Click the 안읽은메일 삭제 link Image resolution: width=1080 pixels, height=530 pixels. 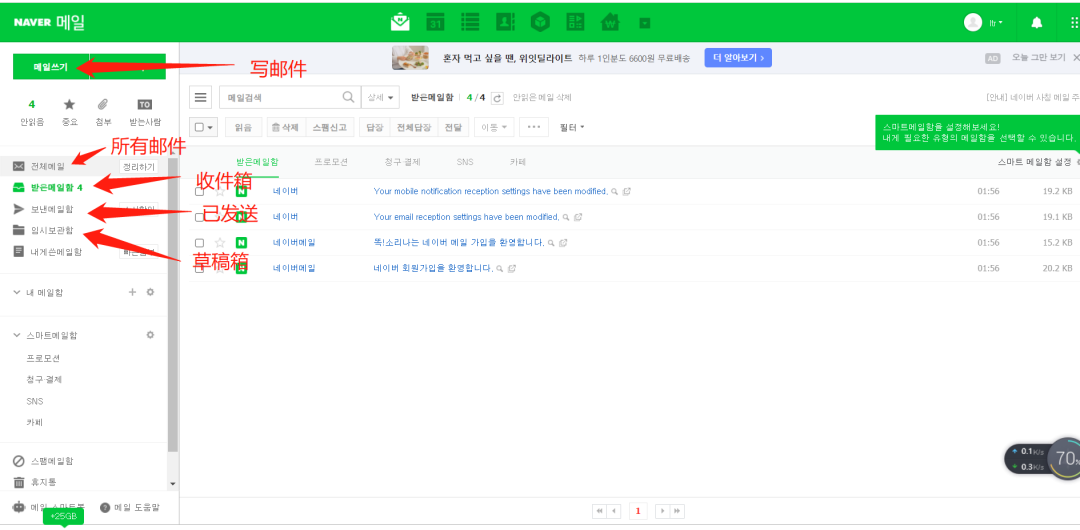[541, 98]
